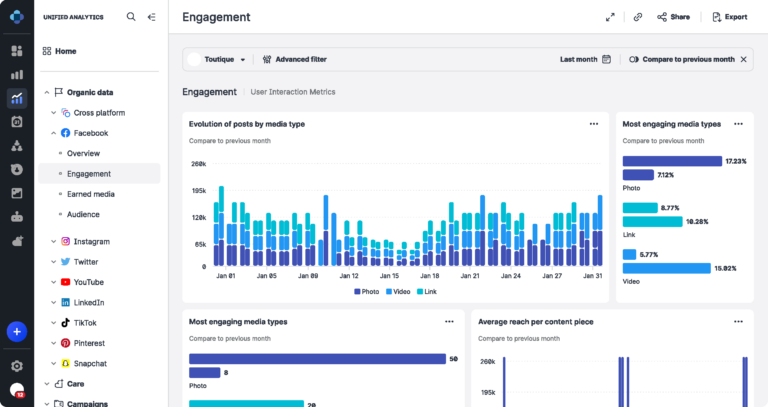768x407 pixels.
Task: Open the calendar icon in the left rail
Action: [17, 121]
